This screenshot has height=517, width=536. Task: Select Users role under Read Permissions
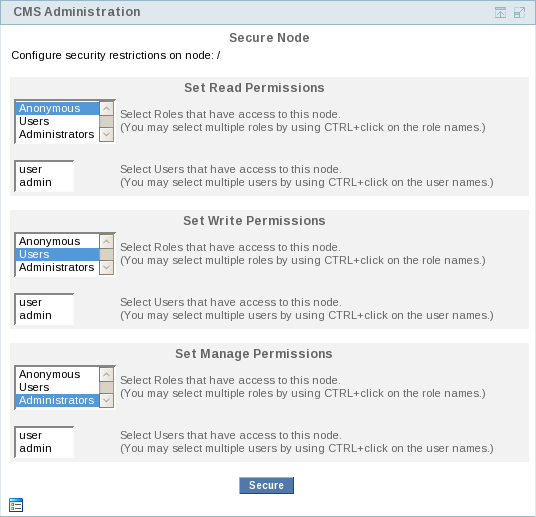click(x=57, y=121)
